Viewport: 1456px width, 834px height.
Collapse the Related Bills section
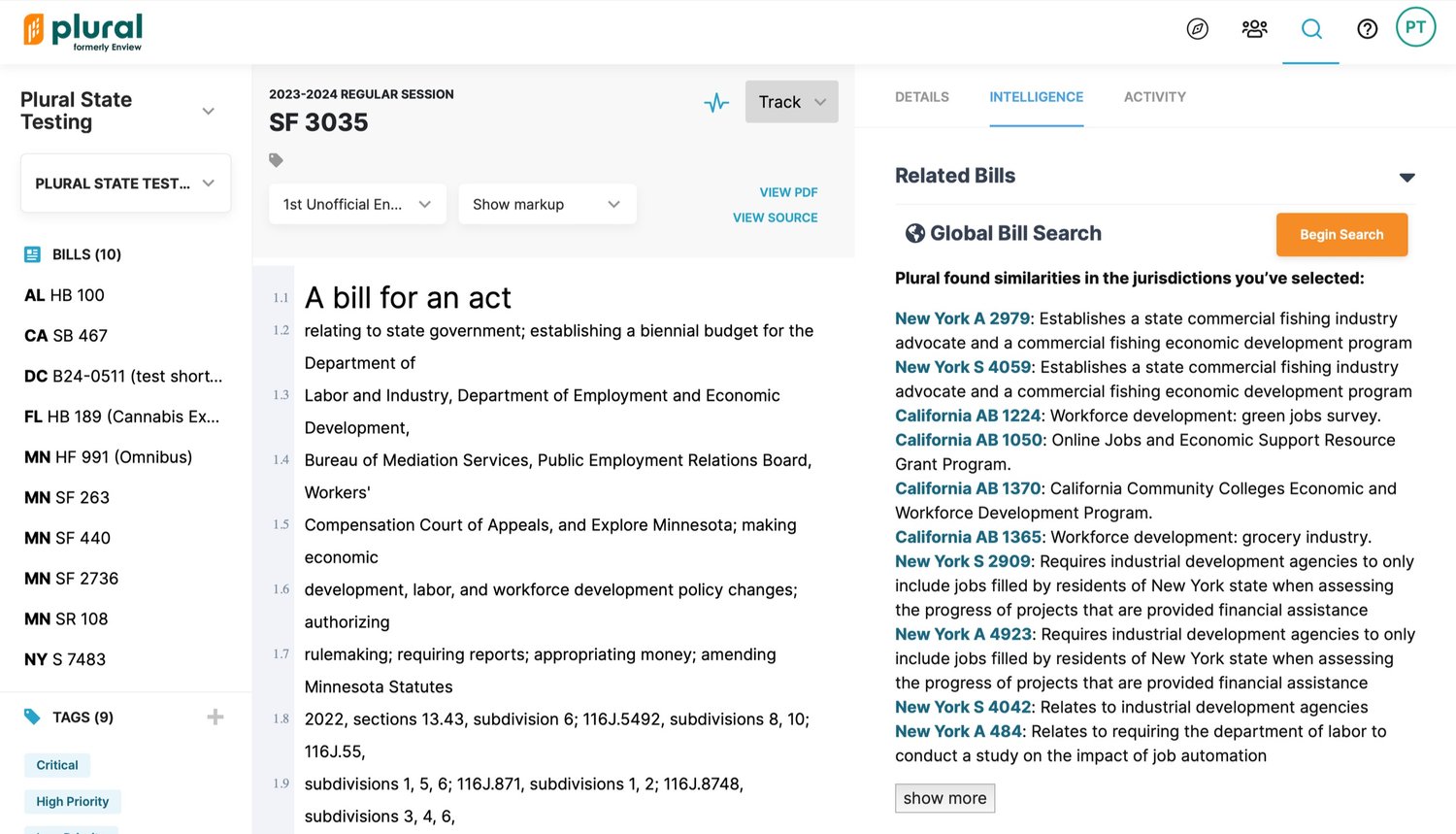[1406, 177]
